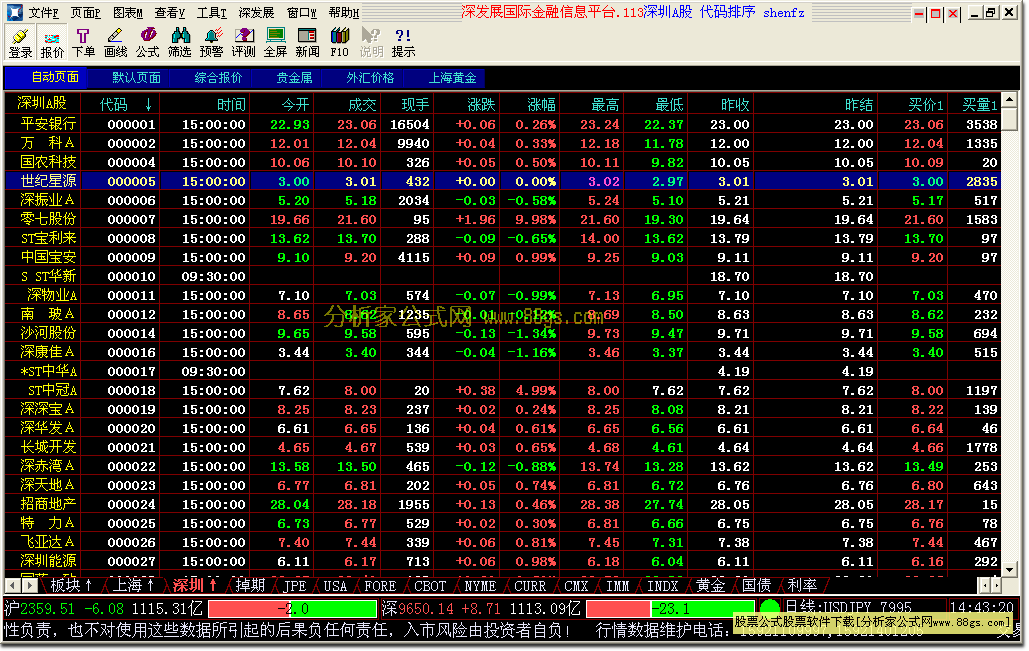Open the 文件F menu
Screen dimensions: 1029x651
click(43, 12)
